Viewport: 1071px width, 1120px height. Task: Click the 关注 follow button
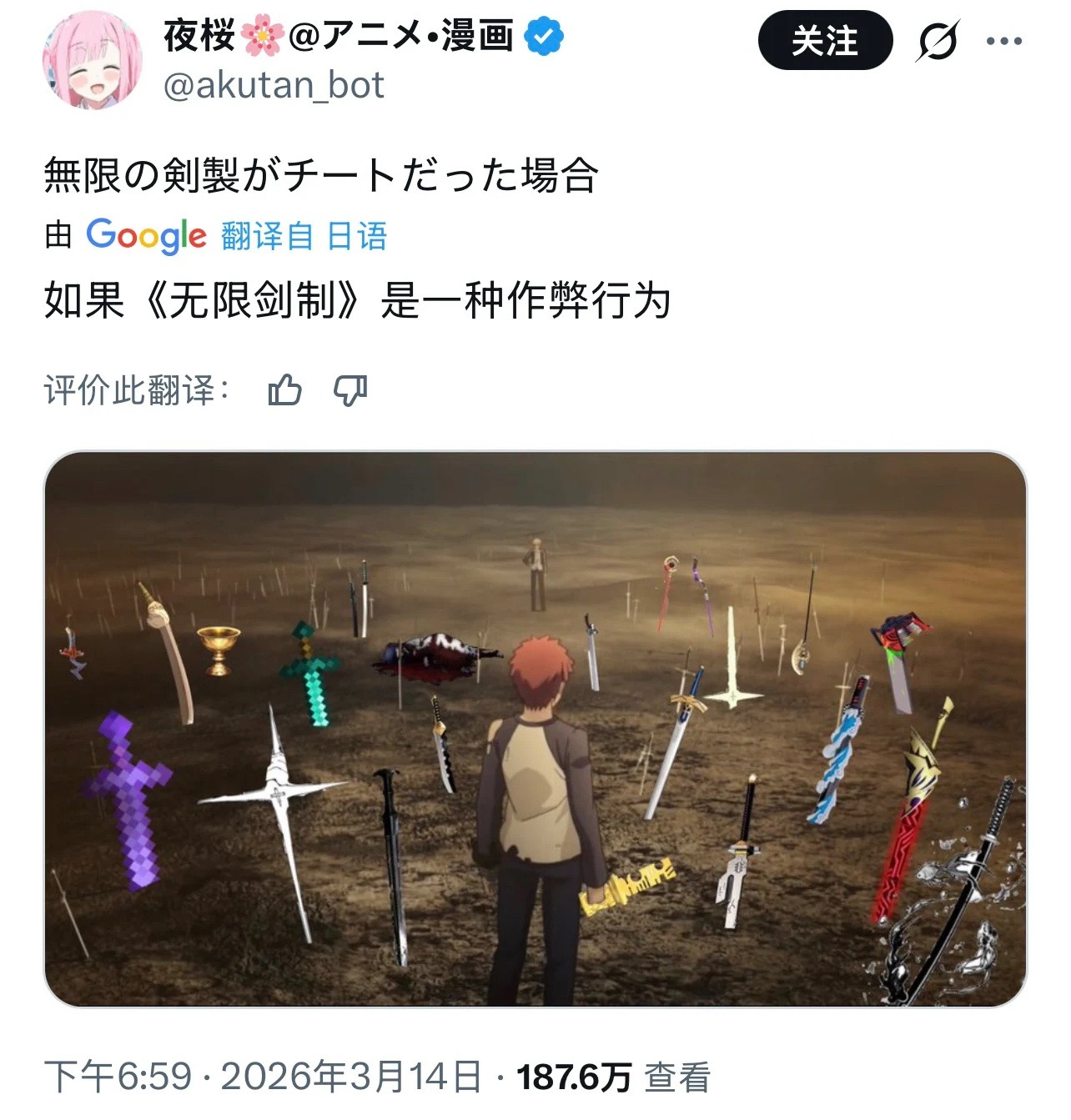click(x=825, y=40)
